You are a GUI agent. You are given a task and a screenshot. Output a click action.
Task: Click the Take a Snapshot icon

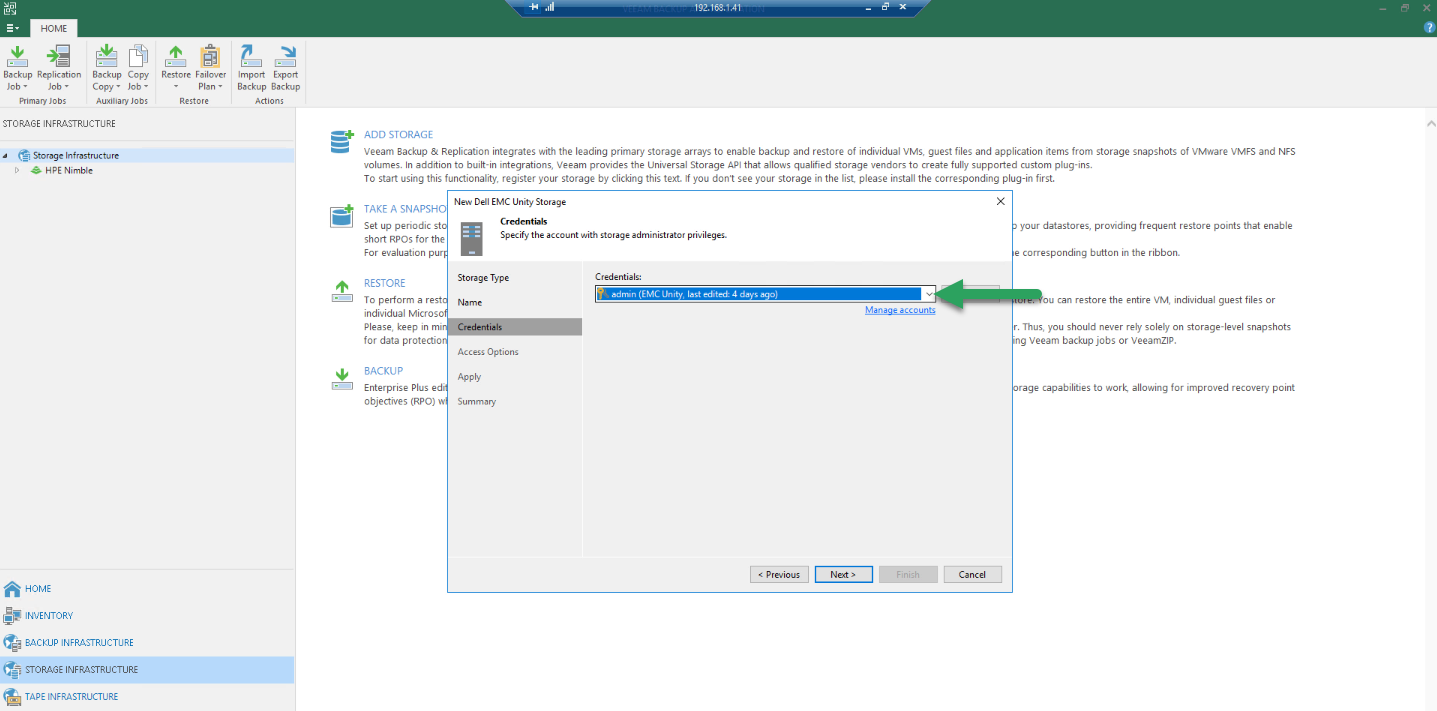(x=342, y=216)
